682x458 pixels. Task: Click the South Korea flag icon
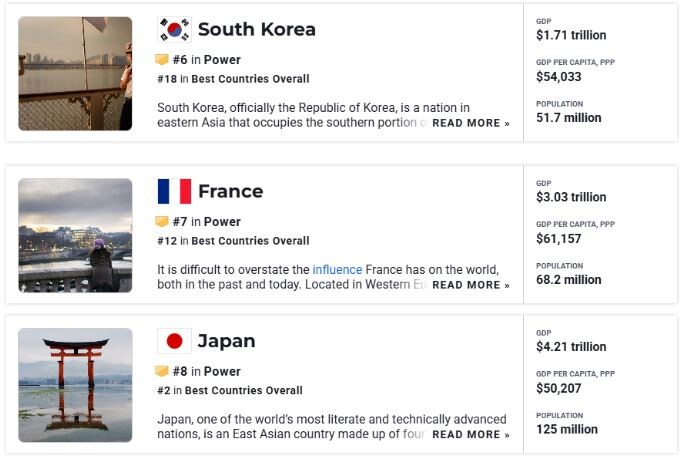click(x=174, y=30)
